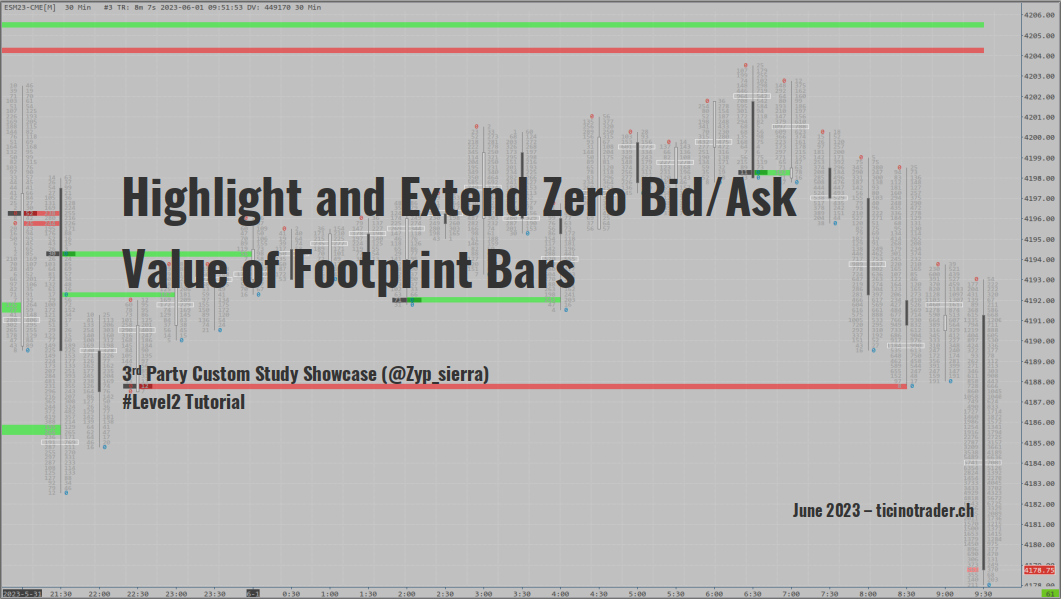Click the 2023-5-31 date label on time axis
This screenshot has height=599, width=1061.
click(x=22, y=594)
